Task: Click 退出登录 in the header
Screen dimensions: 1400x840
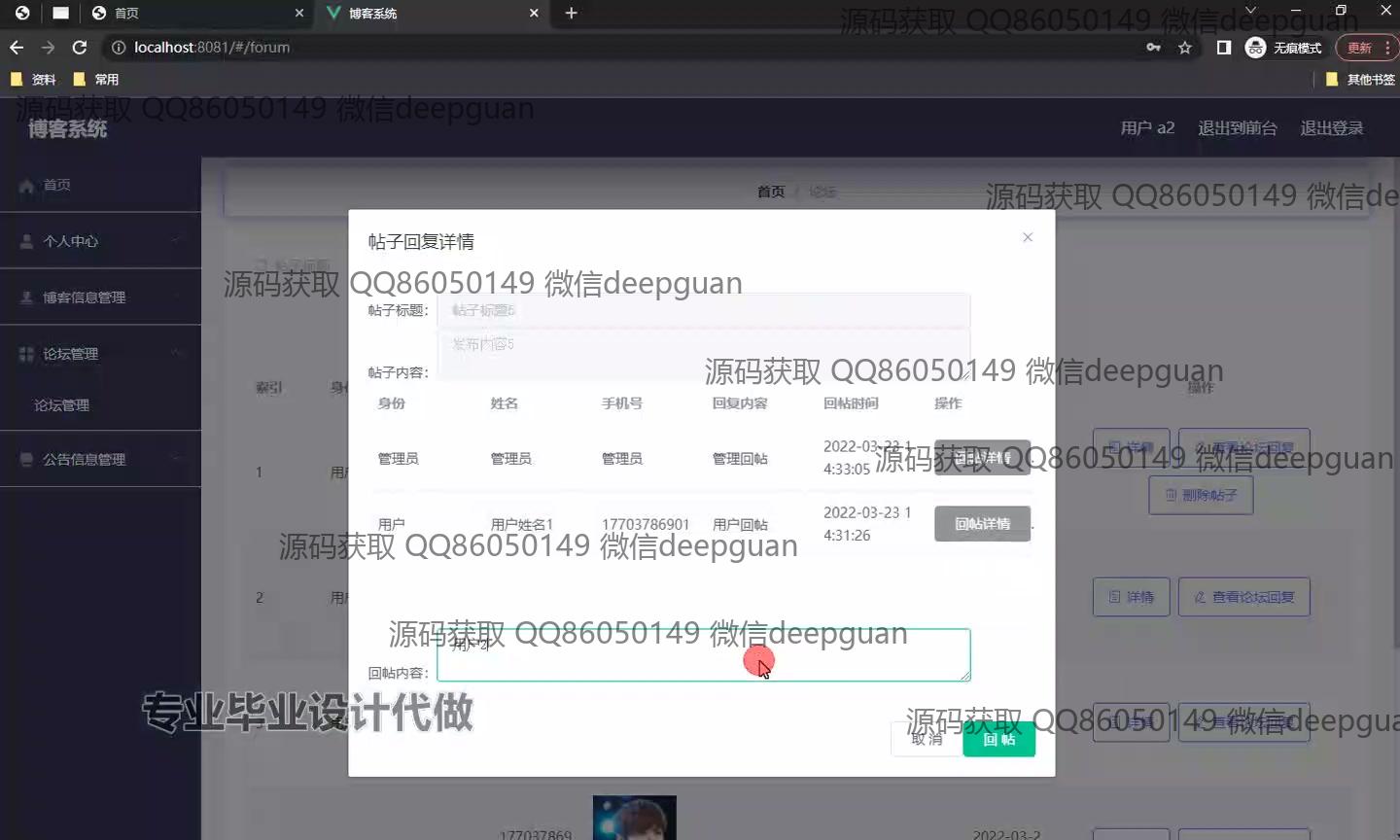Action: [1332, 128]
